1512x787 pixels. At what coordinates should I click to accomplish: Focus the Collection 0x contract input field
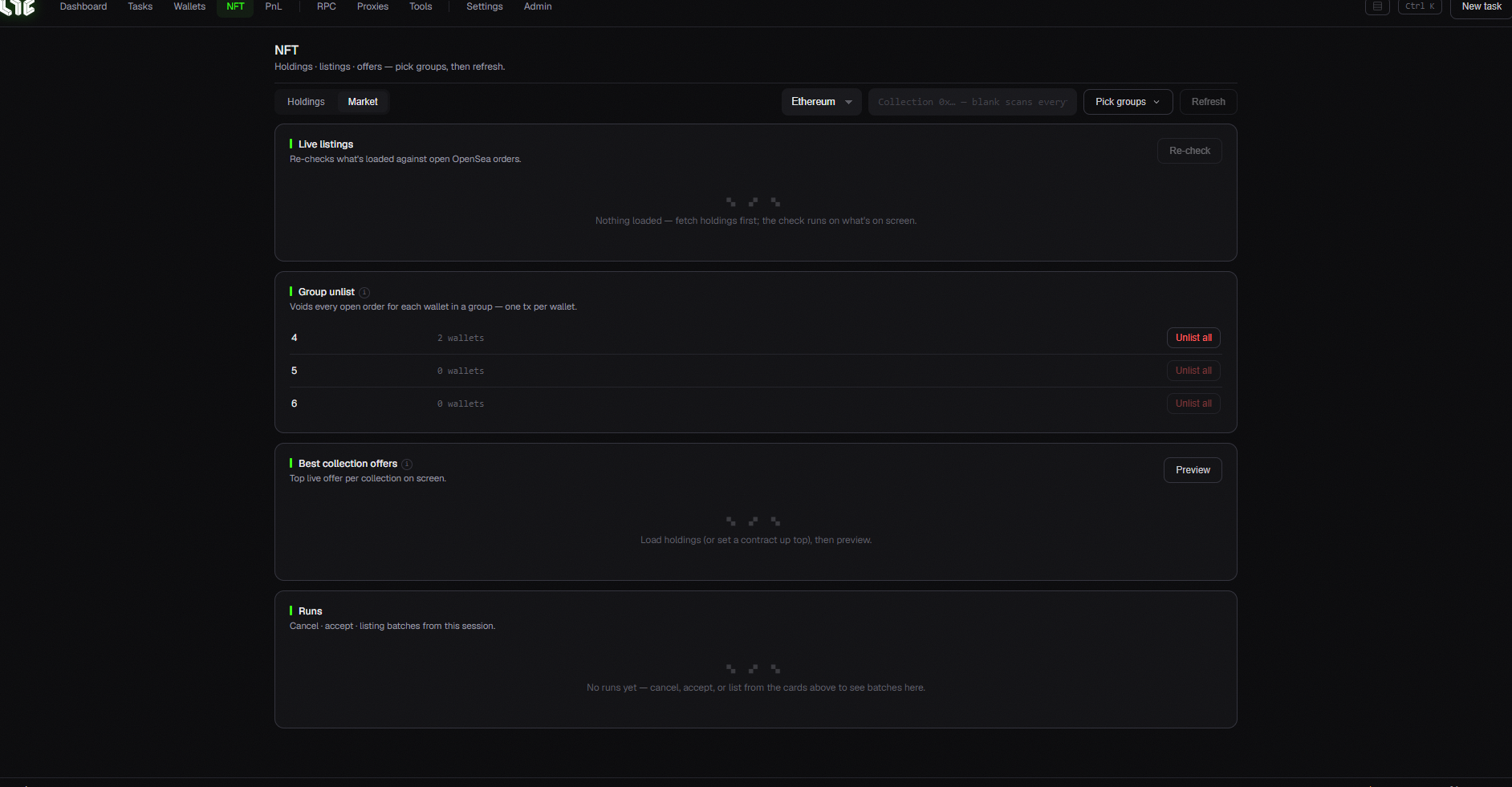point(973,102)
